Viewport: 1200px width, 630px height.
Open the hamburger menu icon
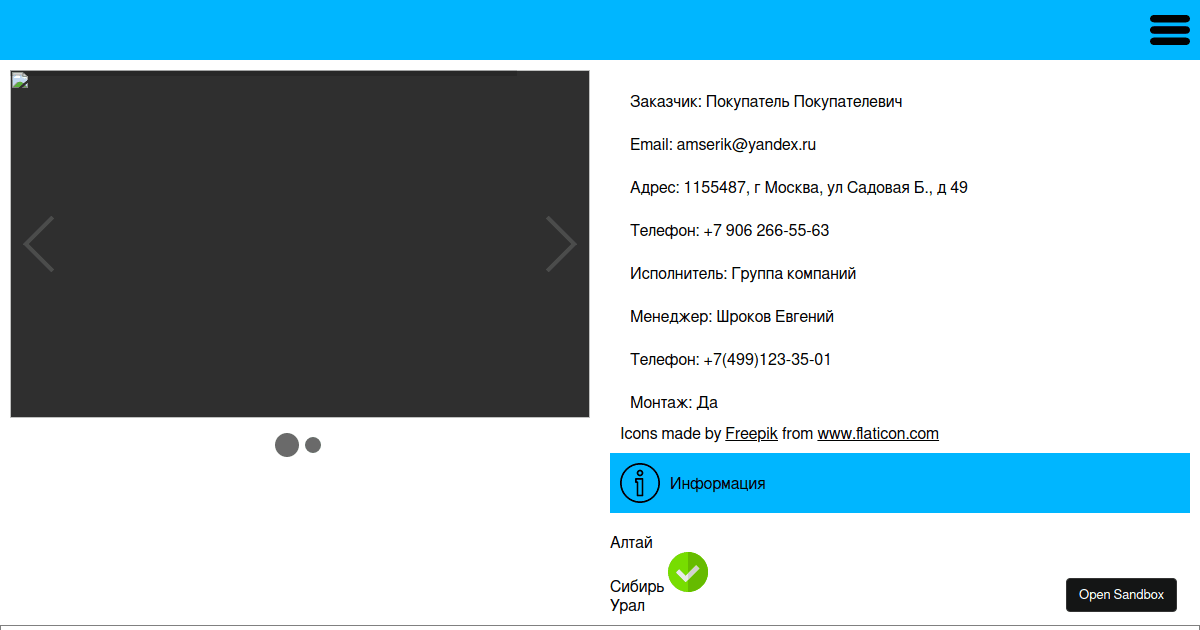pyautogui.click(x=1170, y=30)
